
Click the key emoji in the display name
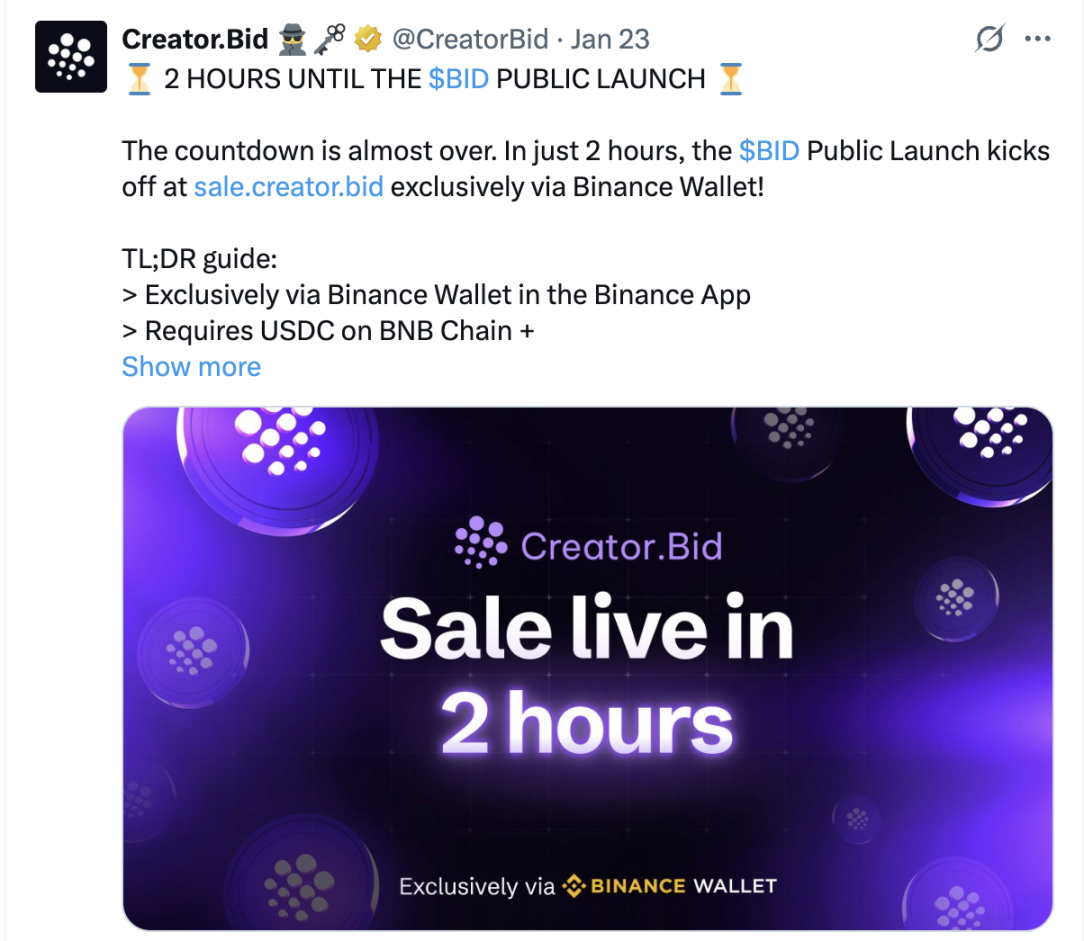(x=330, y=39)
